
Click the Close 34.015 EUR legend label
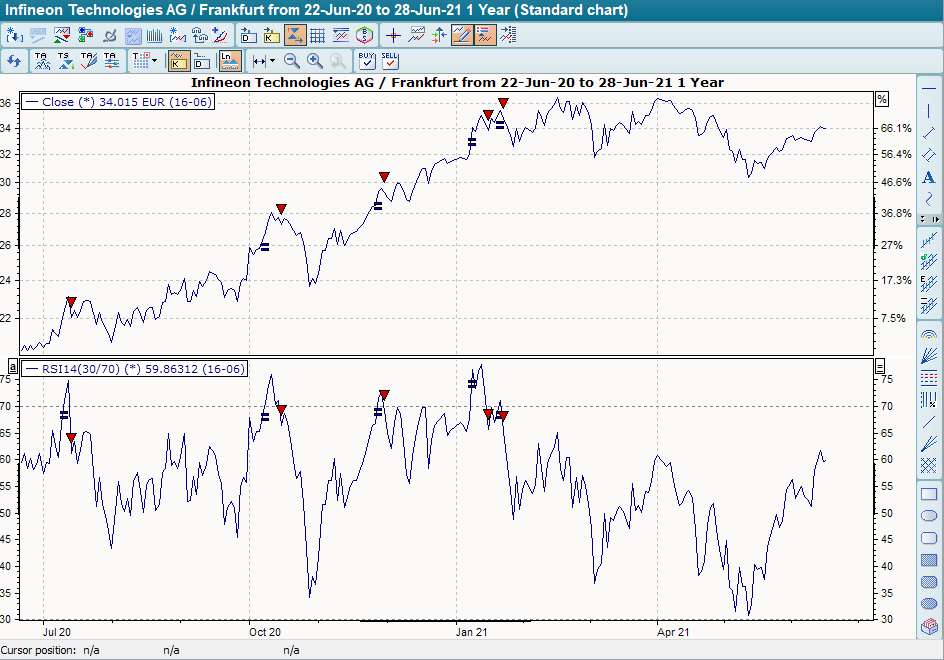pos(120,101)
